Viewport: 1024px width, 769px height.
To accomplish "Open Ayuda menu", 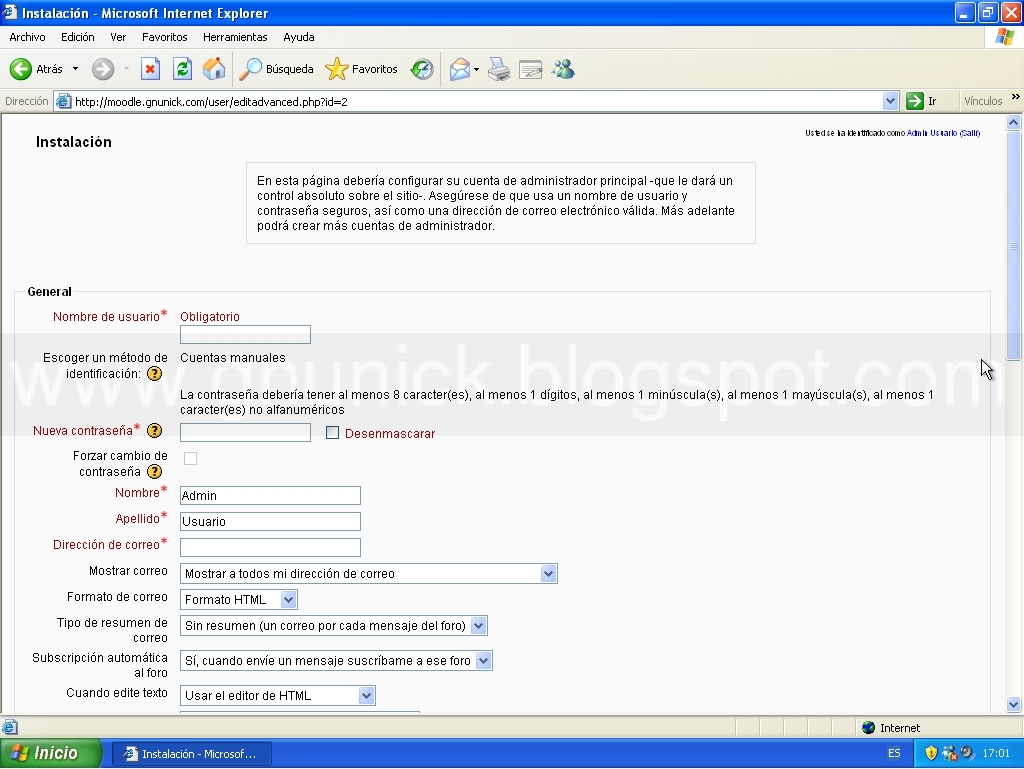I will (x=299, y=37).
